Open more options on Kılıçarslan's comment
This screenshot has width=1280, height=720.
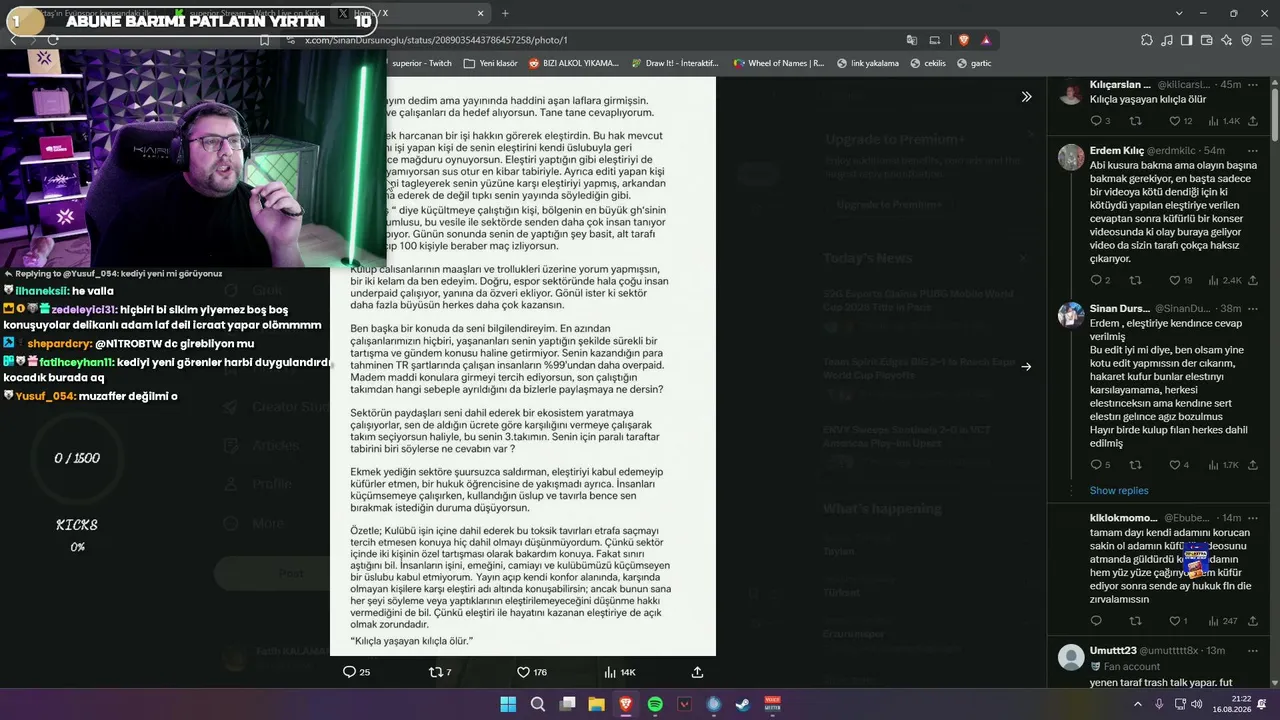pos(1252,85)
